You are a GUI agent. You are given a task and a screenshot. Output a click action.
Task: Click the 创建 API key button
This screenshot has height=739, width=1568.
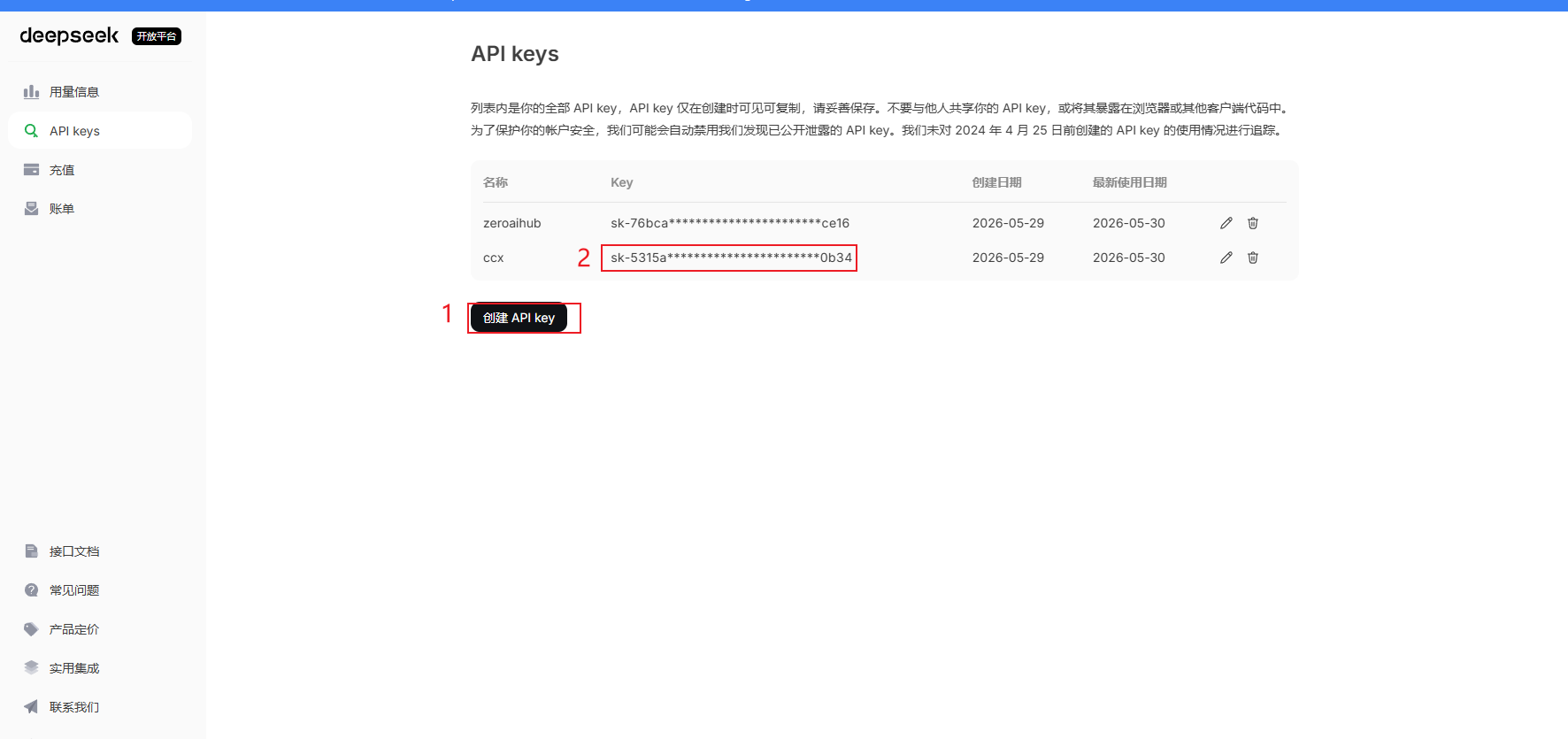click(x=519, y=318)
